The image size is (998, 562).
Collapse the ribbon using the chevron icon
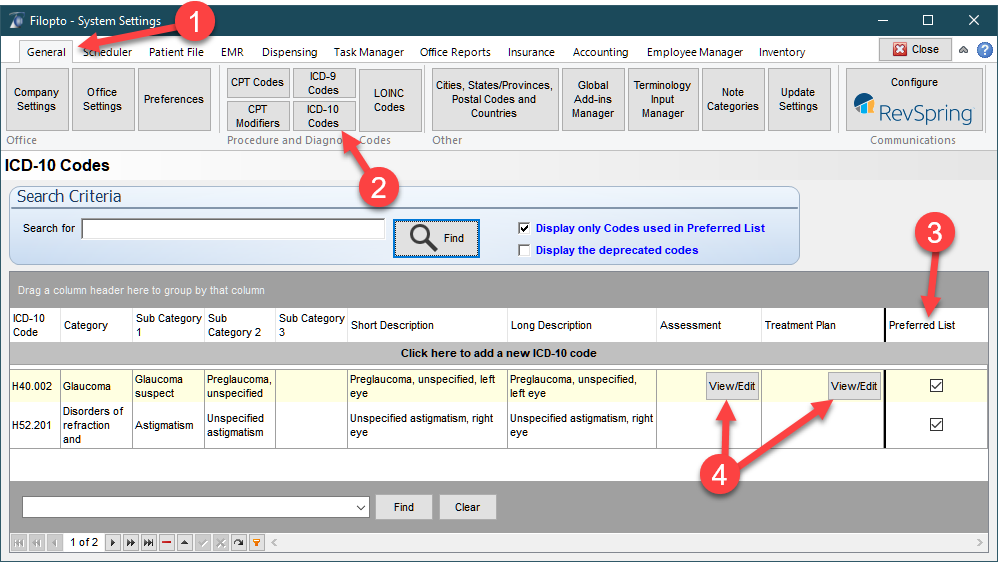[x=963, y=50]
